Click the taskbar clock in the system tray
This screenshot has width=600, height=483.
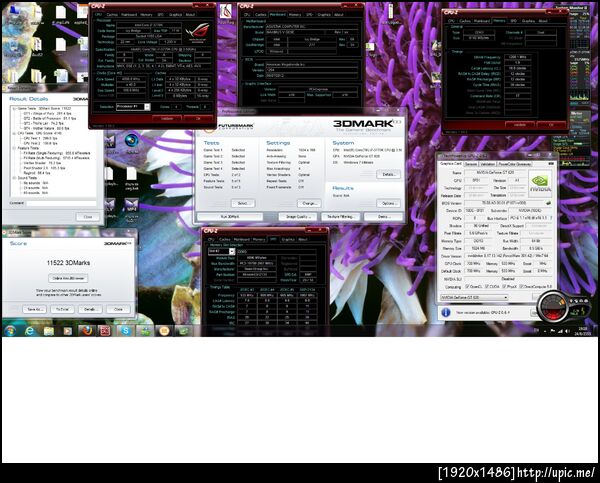584,331
